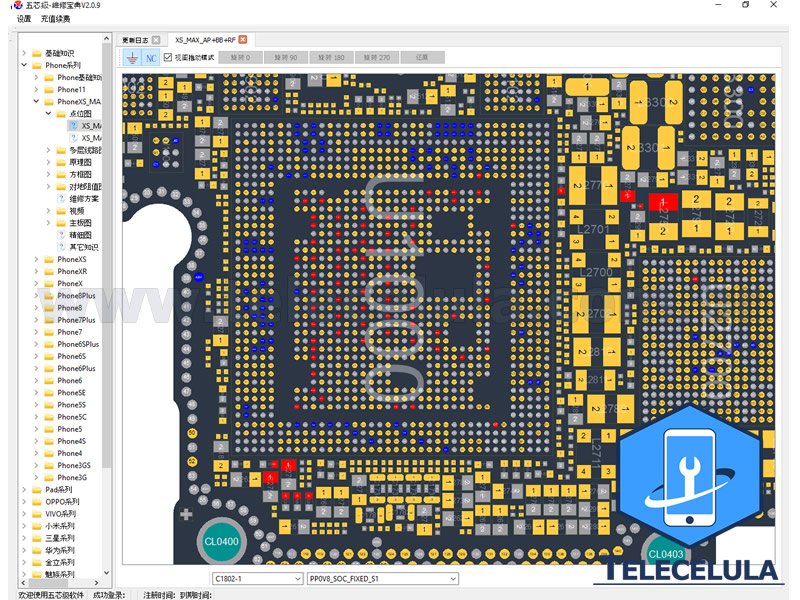Select the VIVO系列 tree item
This screenshot has width=800, height=600.
pyautogui.click(x=60, y=514)
